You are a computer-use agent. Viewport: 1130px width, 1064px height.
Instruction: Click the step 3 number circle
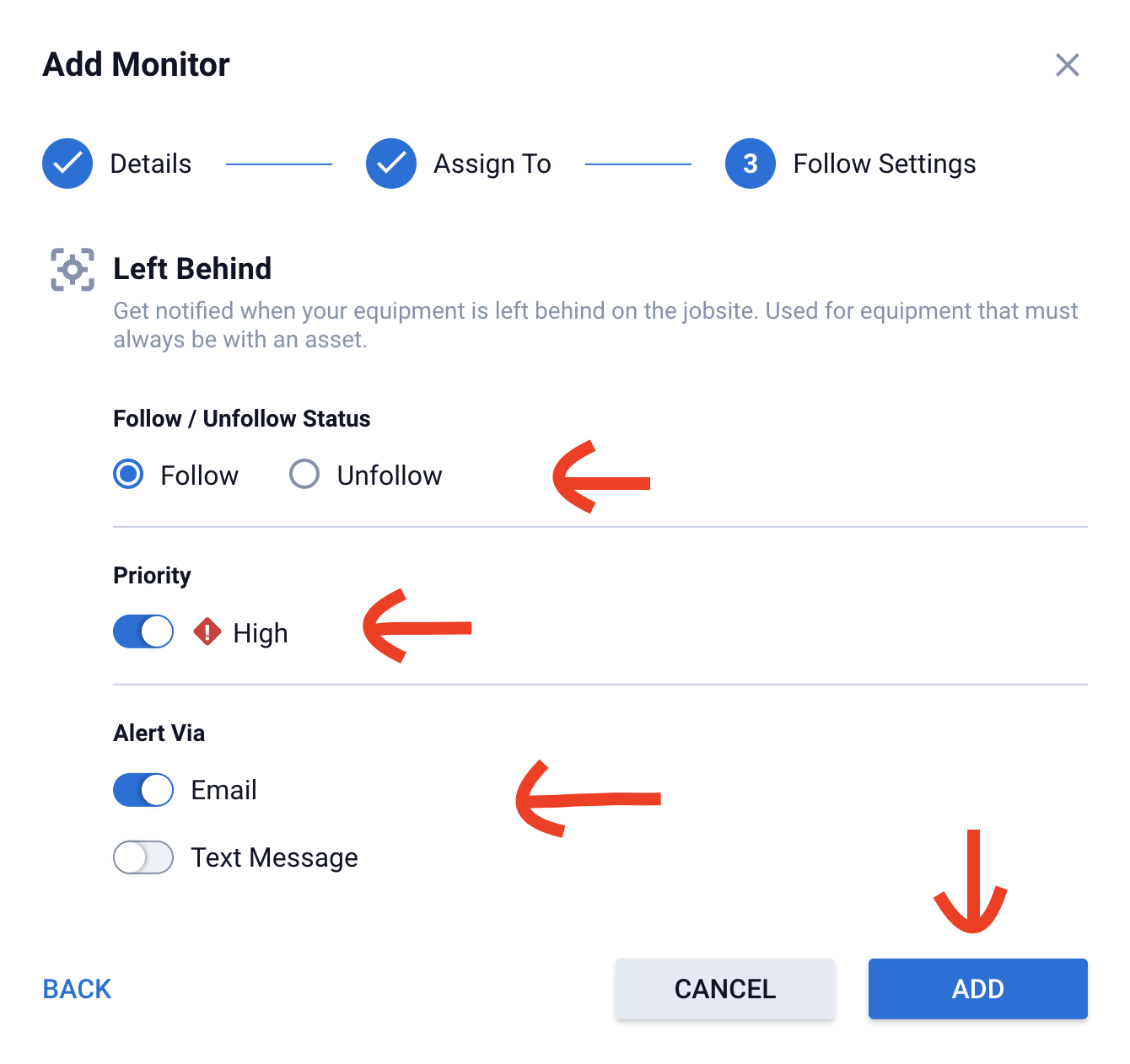751,164
